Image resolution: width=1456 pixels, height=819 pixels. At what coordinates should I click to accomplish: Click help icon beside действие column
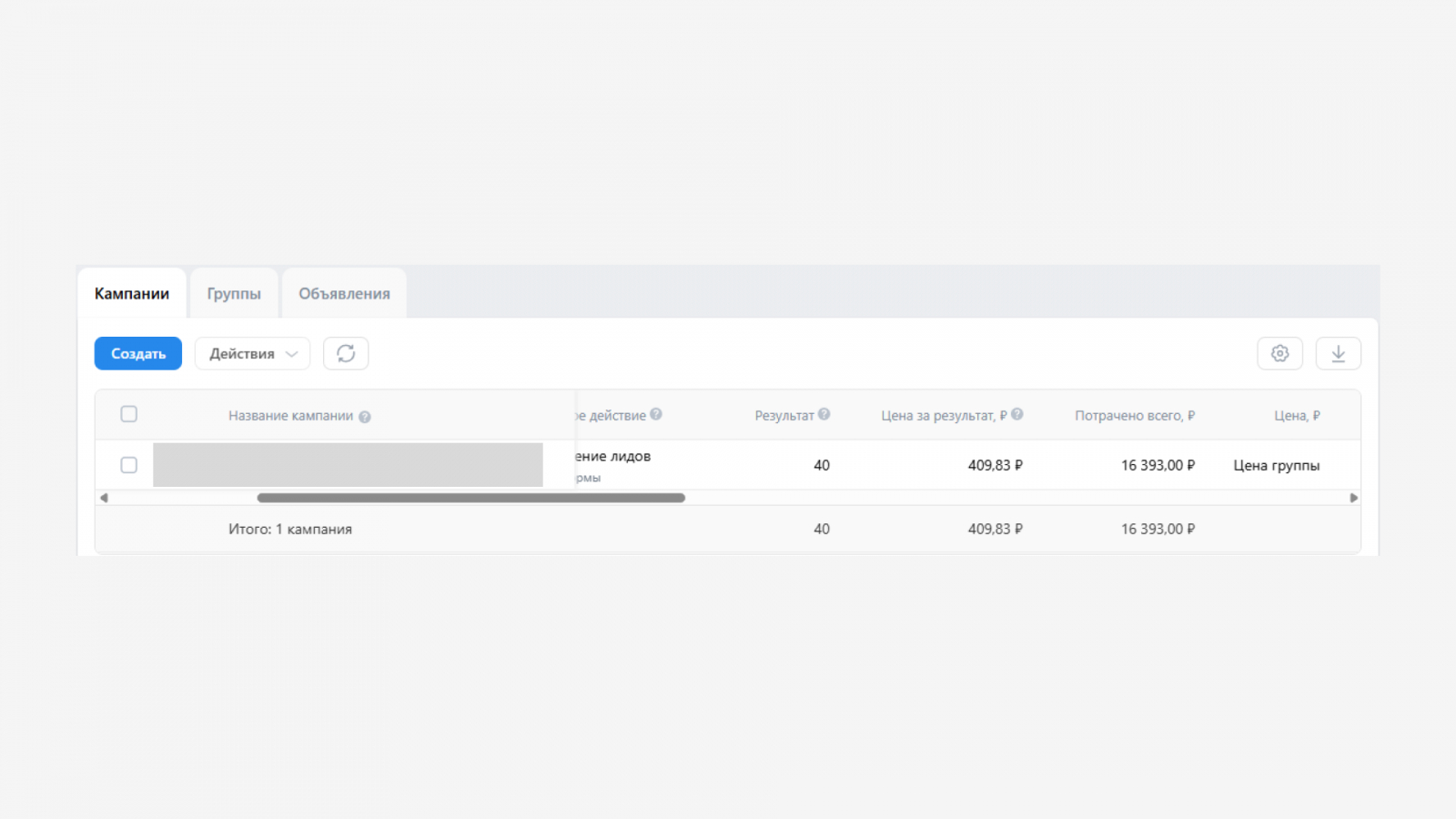tap(656, 414)
